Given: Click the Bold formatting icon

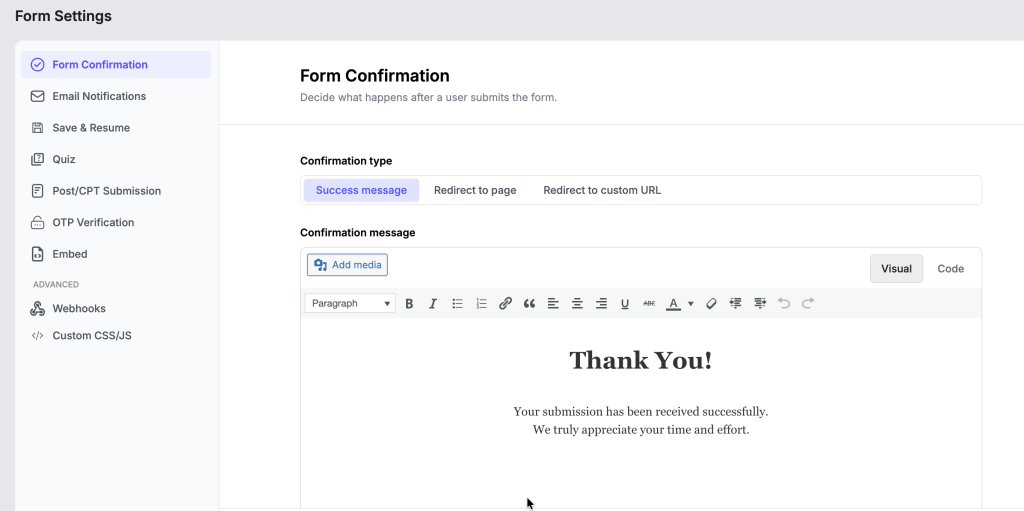Looking at the screenshot, I should [409, 303].
